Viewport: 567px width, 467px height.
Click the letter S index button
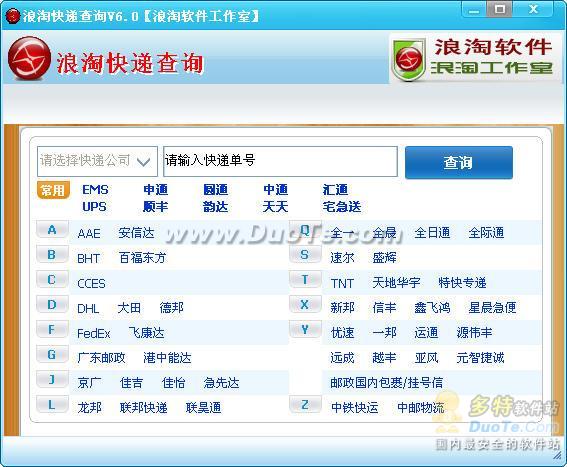(305, 255)
